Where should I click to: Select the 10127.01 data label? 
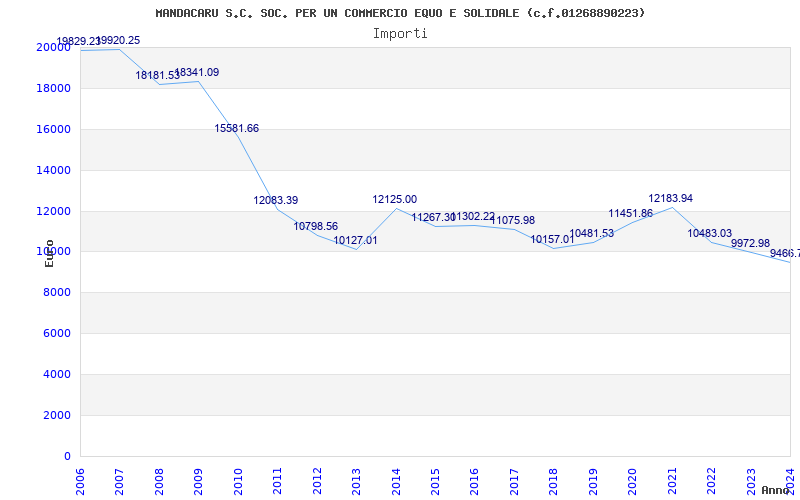[x=356, y=240]
